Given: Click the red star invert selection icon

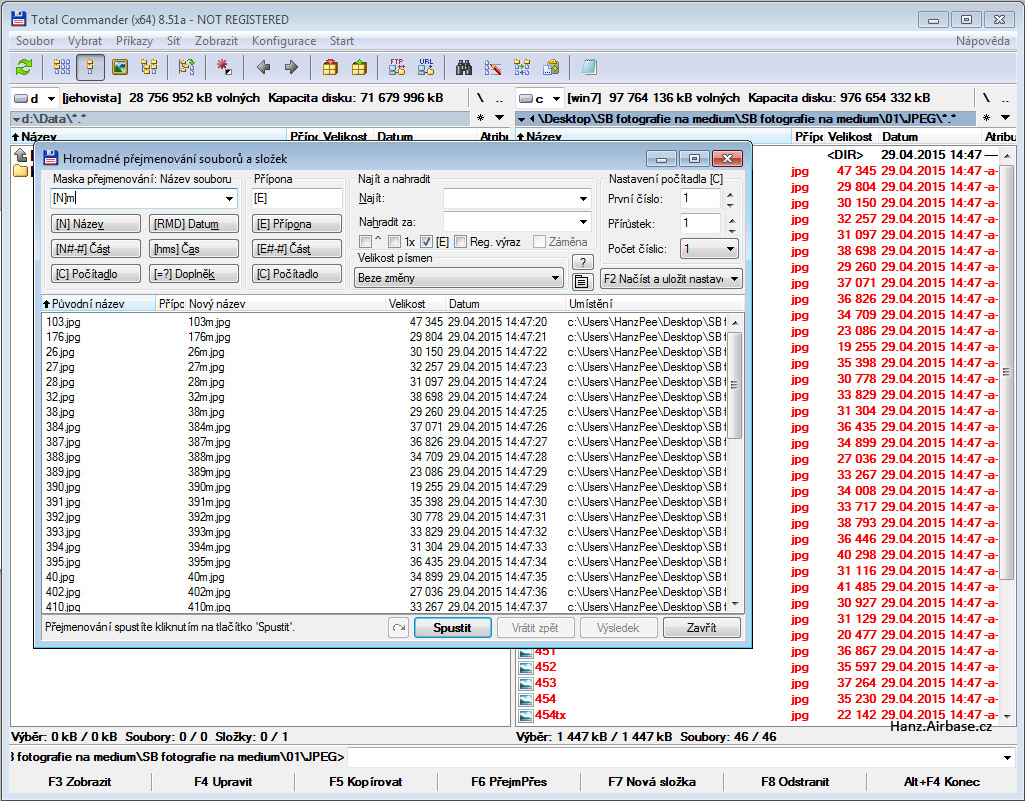Looking at the screenshot, I should click(x=224, y=67).
